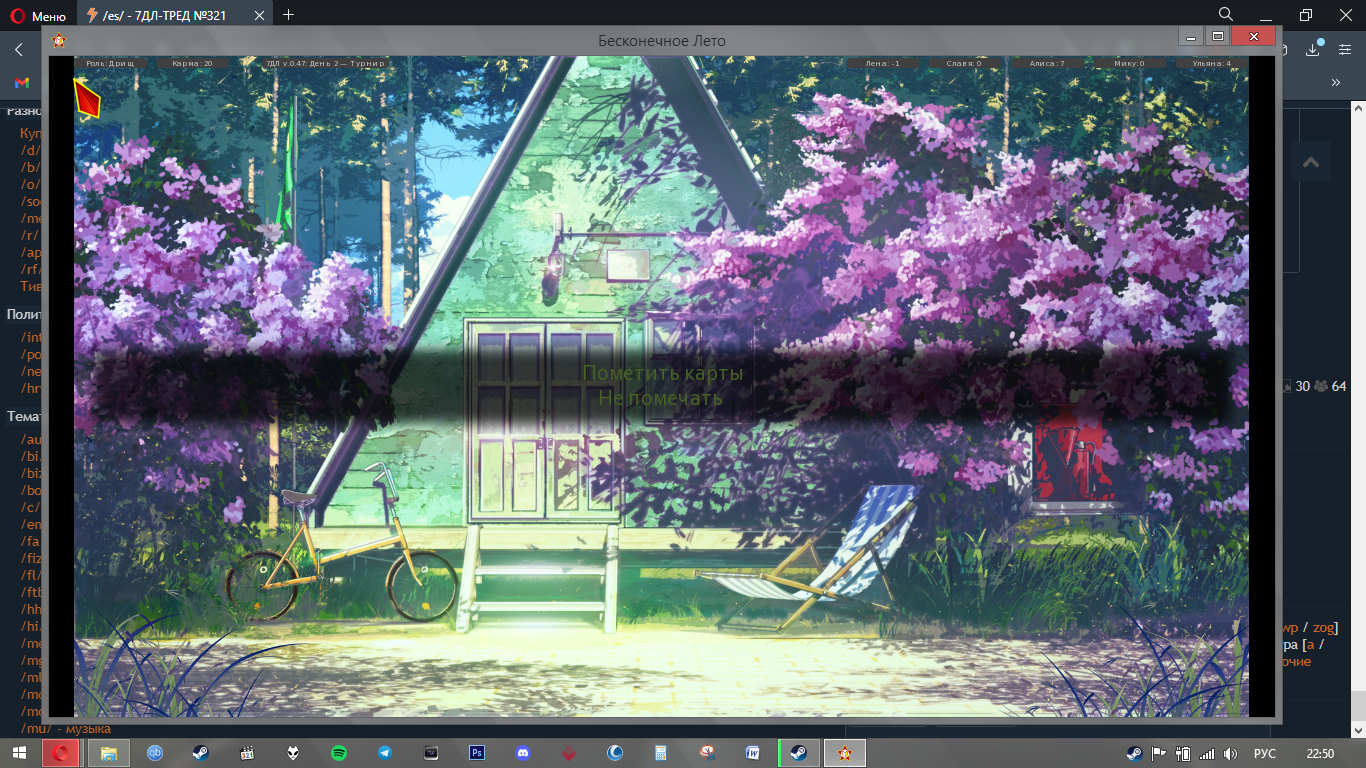Open qBittorrent from the taskbar

point(155,753)
